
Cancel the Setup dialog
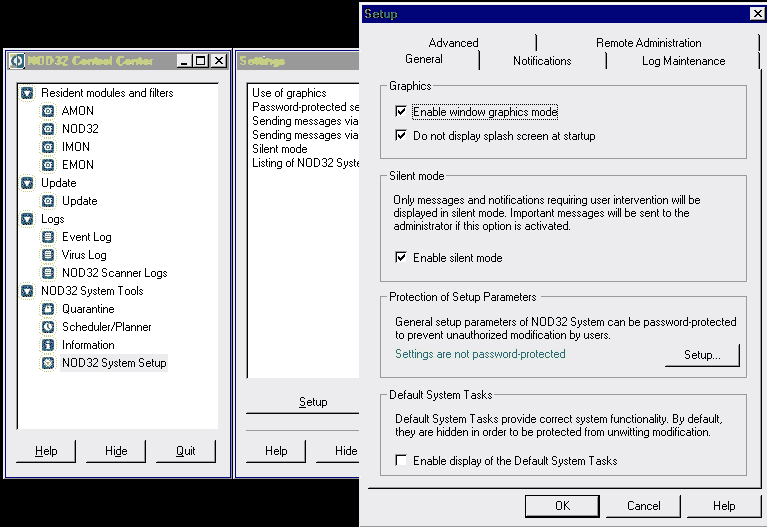coord(643,505)
